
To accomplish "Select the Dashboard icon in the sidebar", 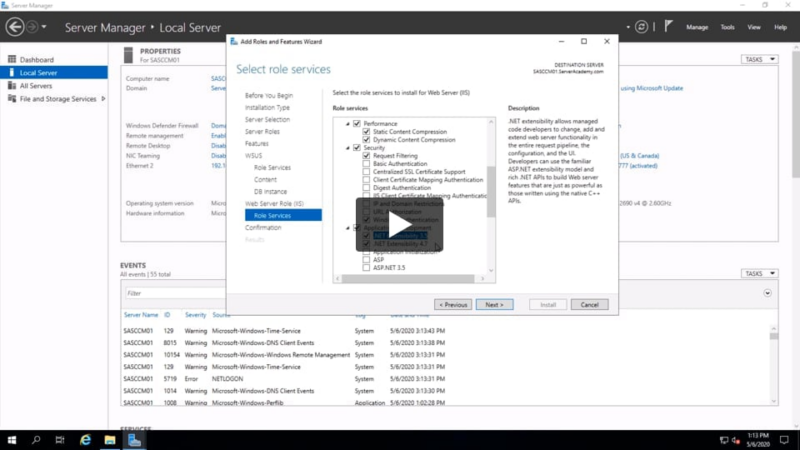I will coord(12,60).
